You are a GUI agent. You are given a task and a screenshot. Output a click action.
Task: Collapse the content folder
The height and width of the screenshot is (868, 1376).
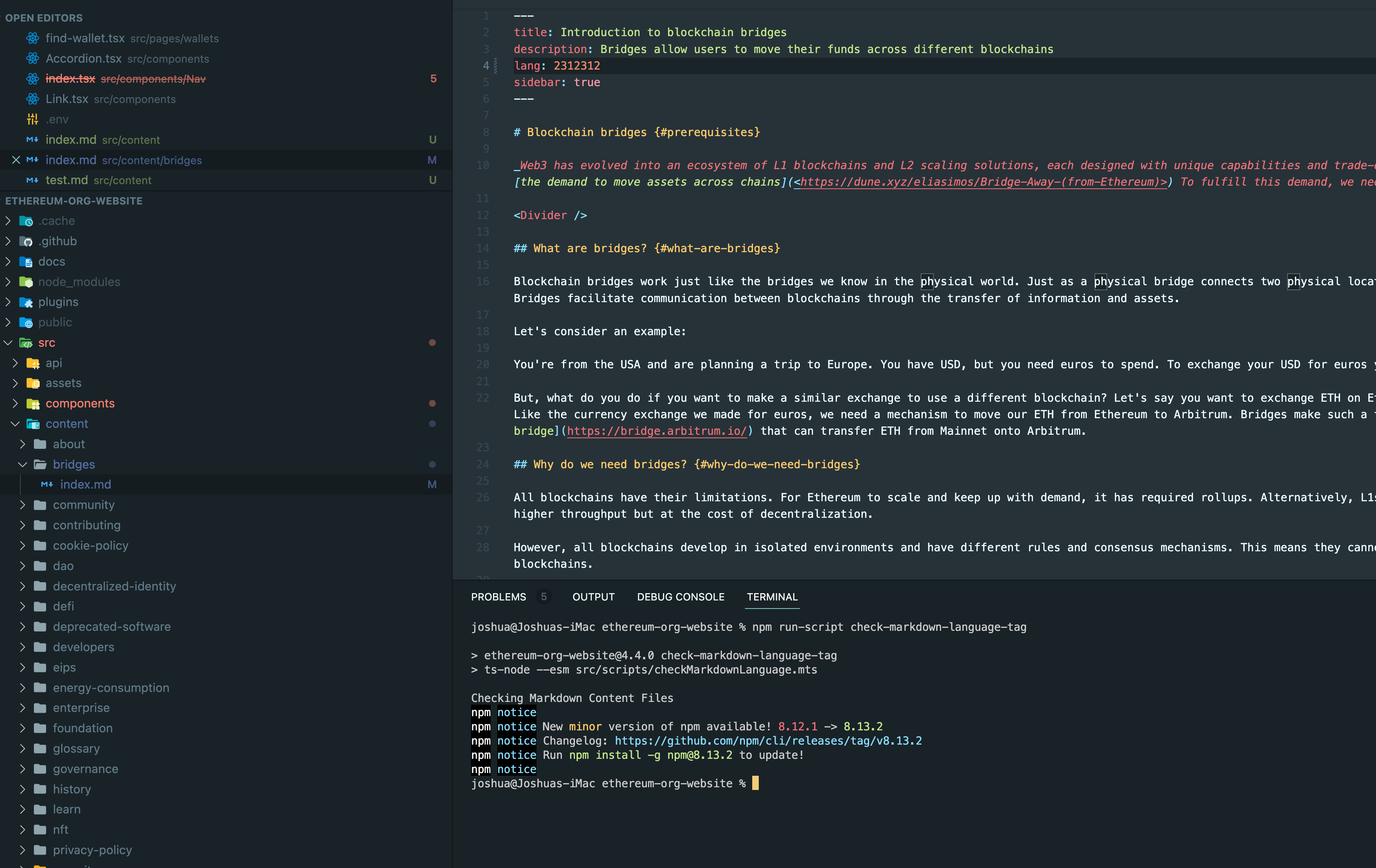pos(15,424)
